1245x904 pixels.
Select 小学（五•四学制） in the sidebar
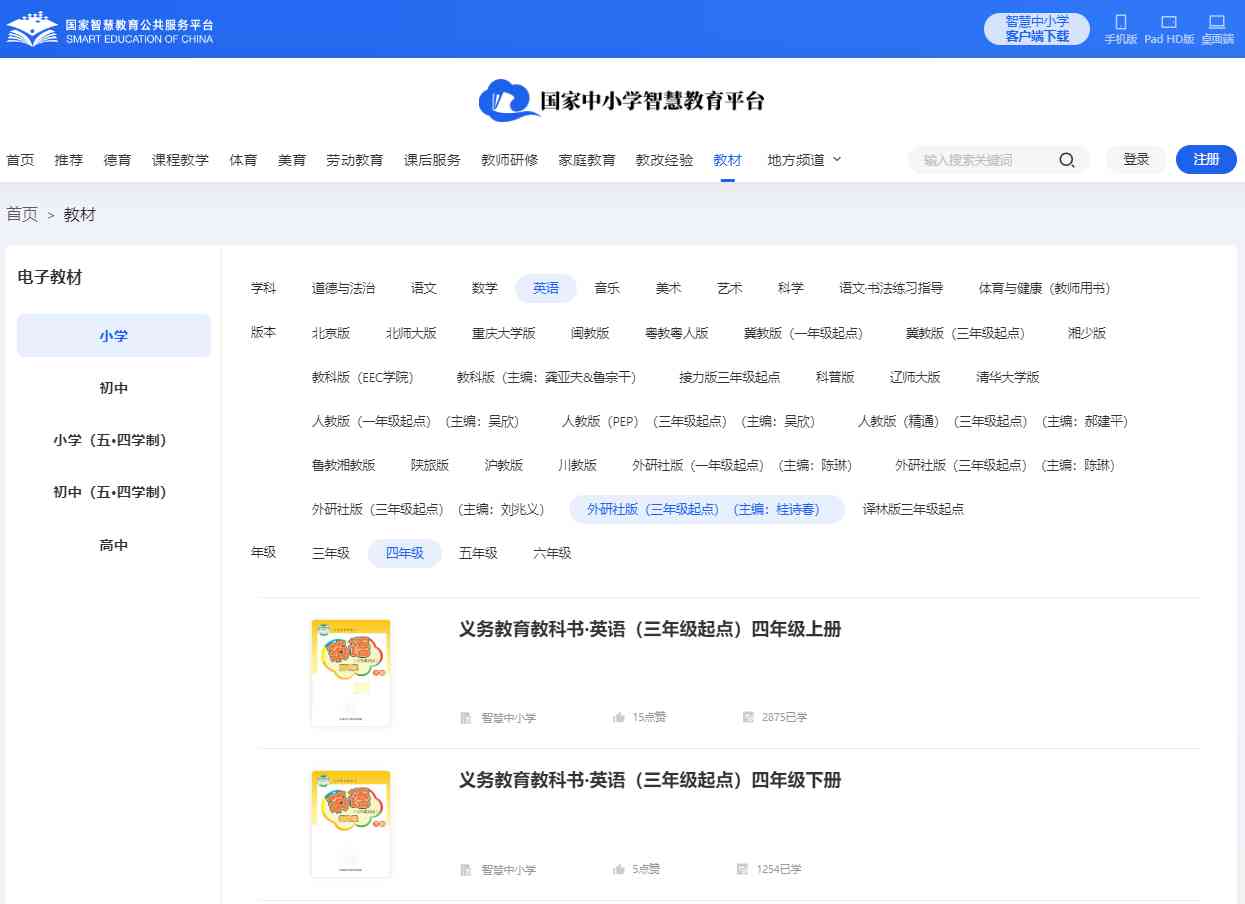click(x=114, y=440)
